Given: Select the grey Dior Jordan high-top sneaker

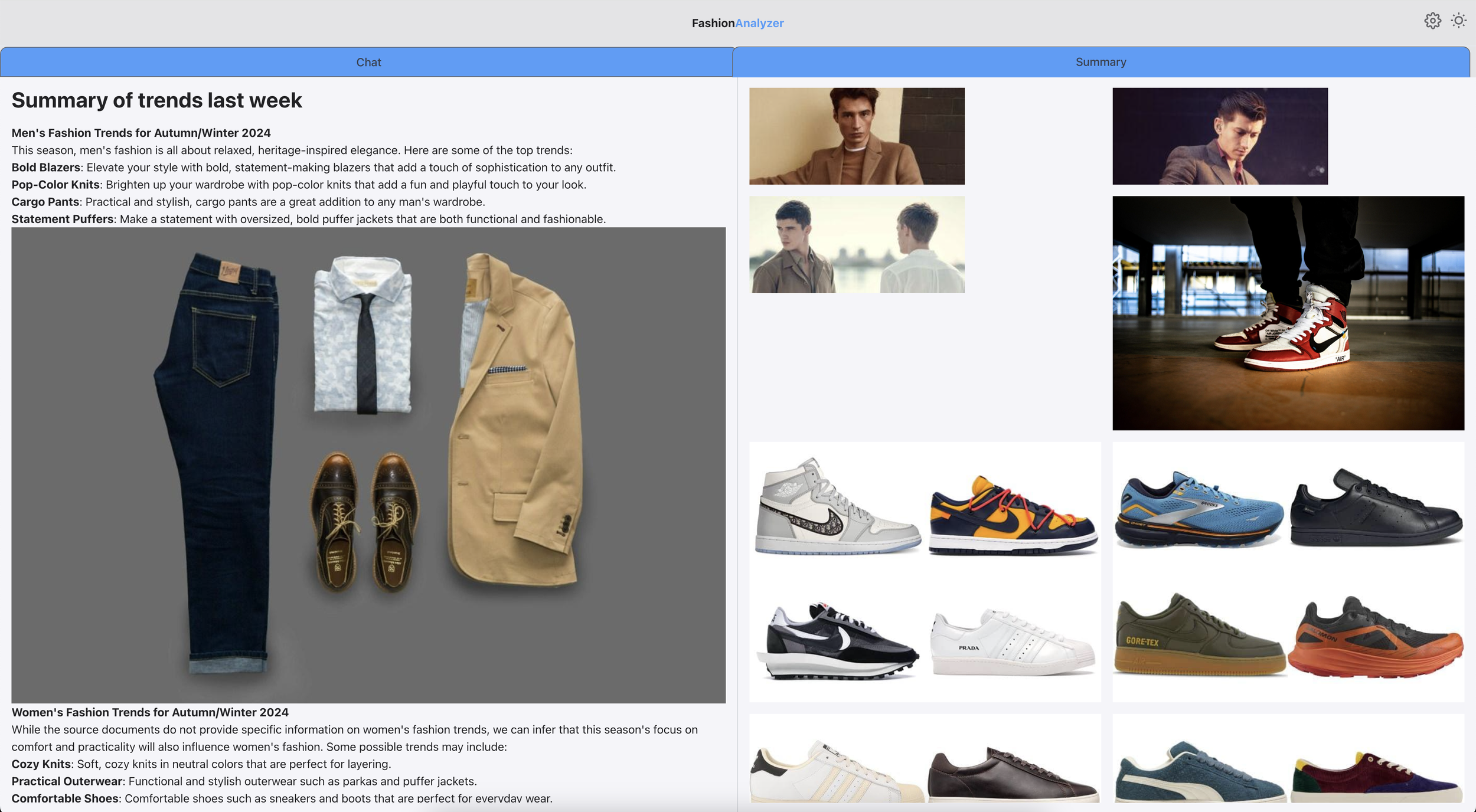Looking at the screenshot, I should (x=838, y=506).
